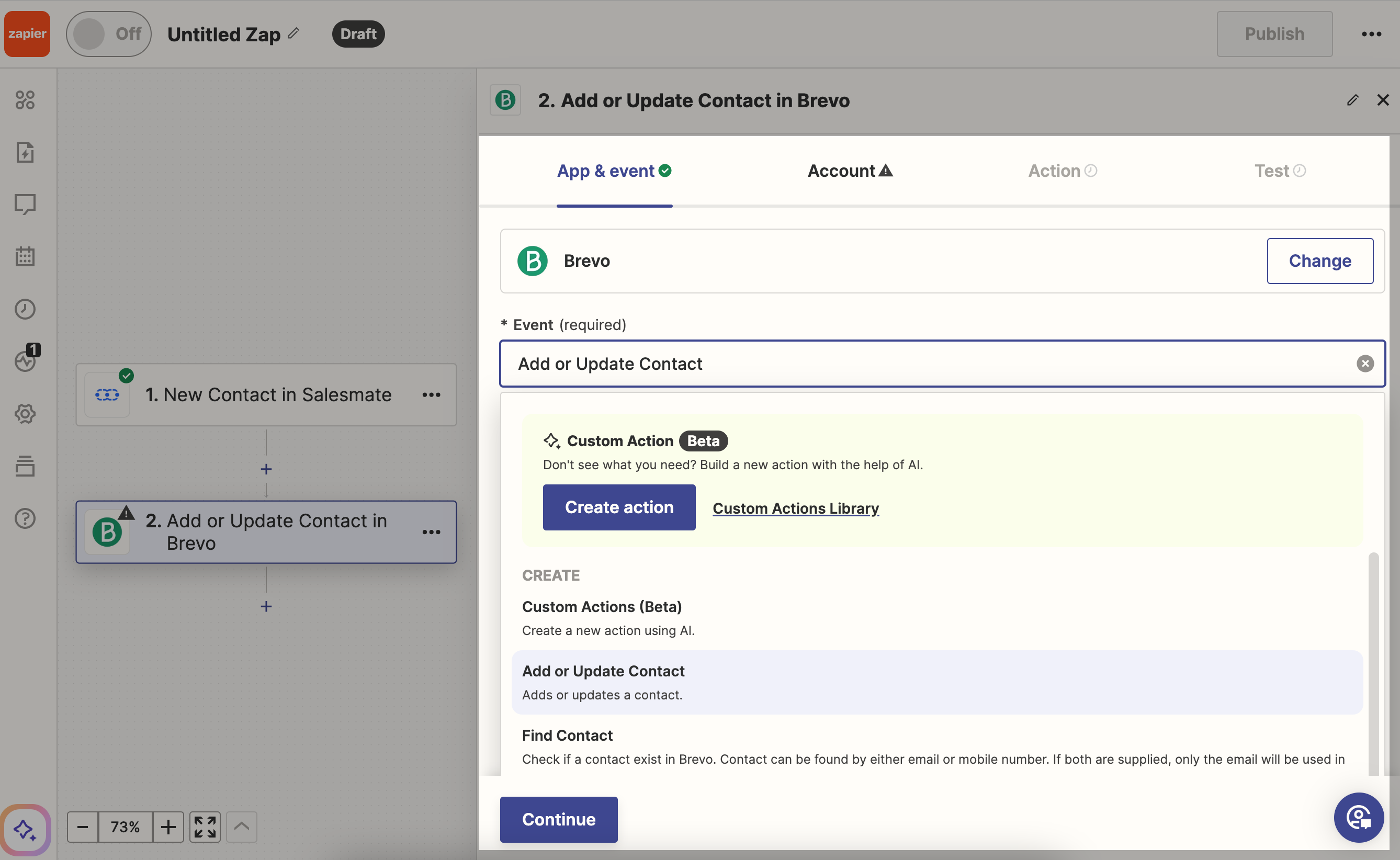
Task: Open the activity status icon with badge
Action: point(26,358)
